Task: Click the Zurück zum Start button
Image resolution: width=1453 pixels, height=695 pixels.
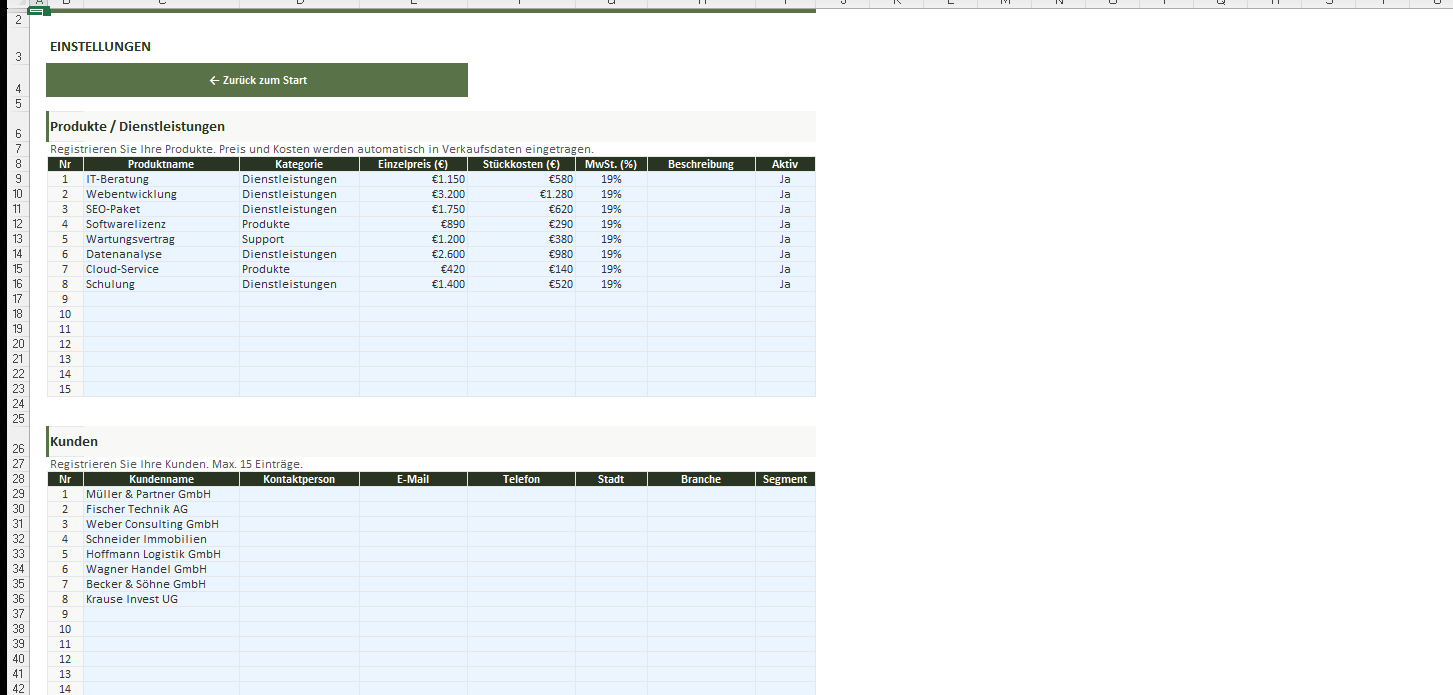Action: tap(257, 80)
